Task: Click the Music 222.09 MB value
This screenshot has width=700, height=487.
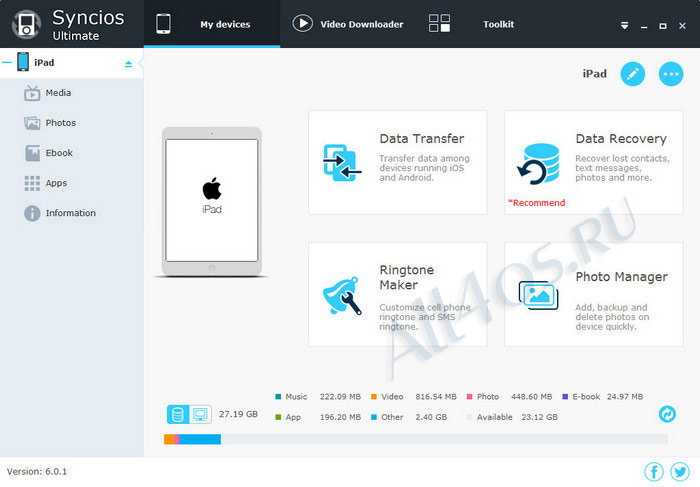Action: (x=340, y=396)
